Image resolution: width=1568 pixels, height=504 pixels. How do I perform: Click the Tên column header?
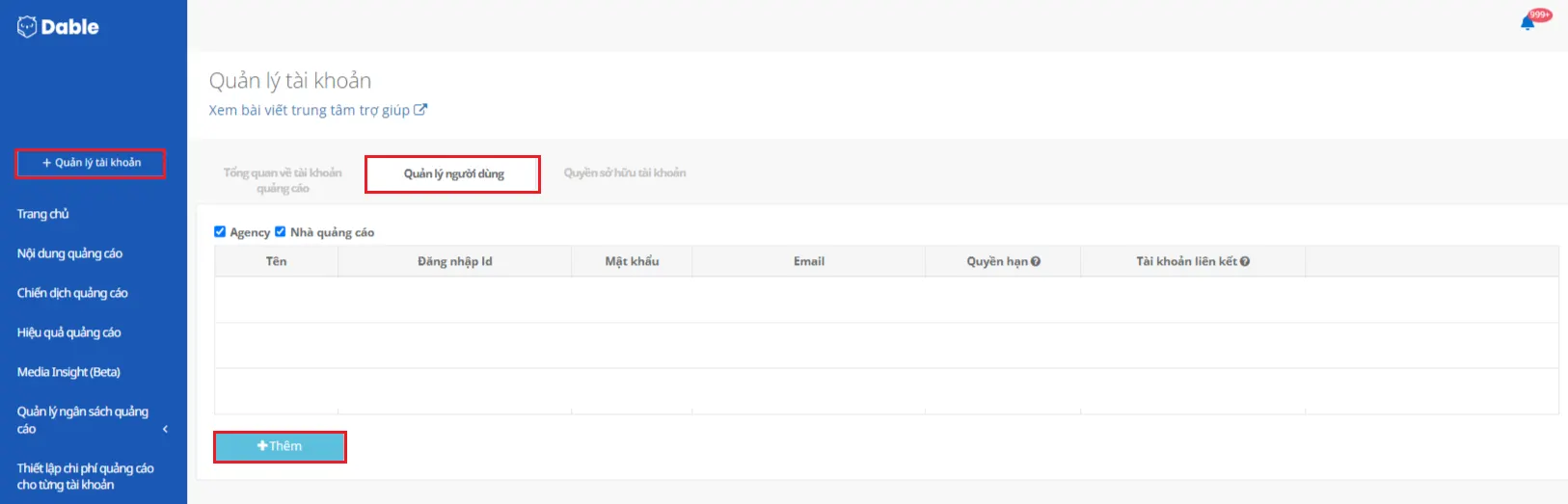point(276,261)
